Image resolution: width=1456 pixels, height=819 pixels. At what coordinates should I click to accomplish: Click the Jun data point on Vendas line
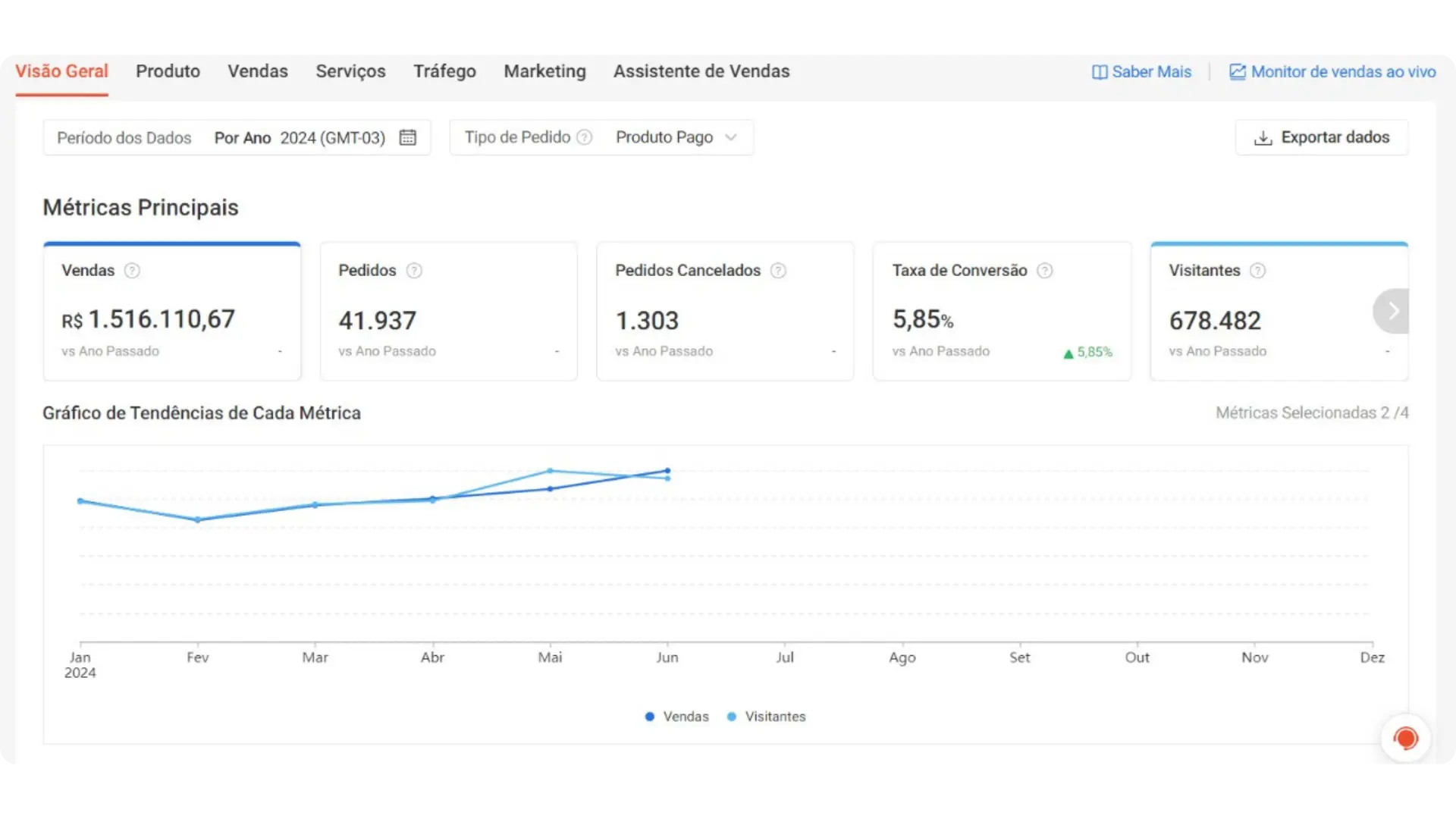667,471
